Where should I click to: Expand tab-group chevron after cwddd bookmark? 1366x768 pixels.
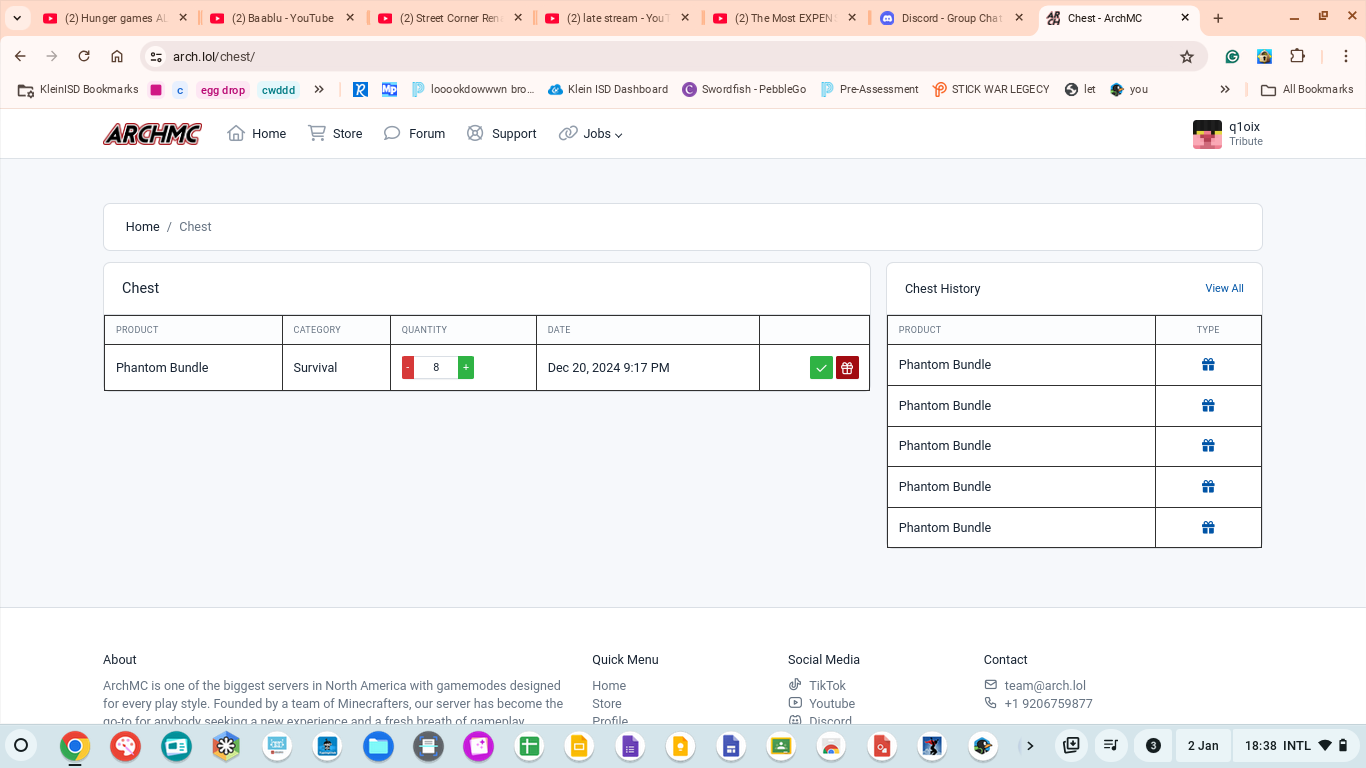click(319, 89)
